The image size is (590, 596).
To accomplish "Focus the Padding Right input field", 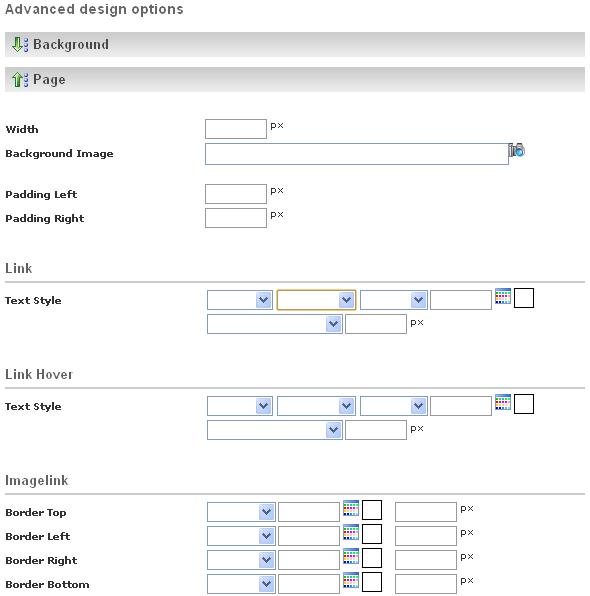I will [x=236, y=218].
